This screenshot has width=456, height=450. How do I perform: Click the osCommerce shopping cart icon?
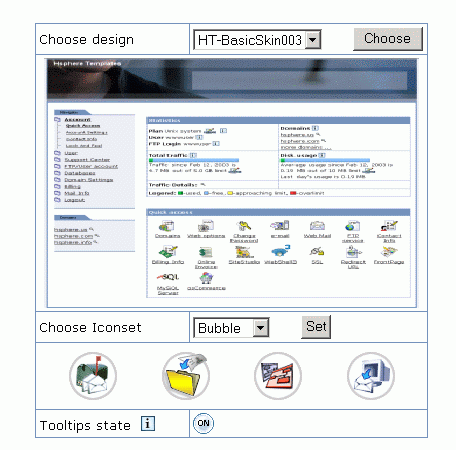(x=206, y=277)
